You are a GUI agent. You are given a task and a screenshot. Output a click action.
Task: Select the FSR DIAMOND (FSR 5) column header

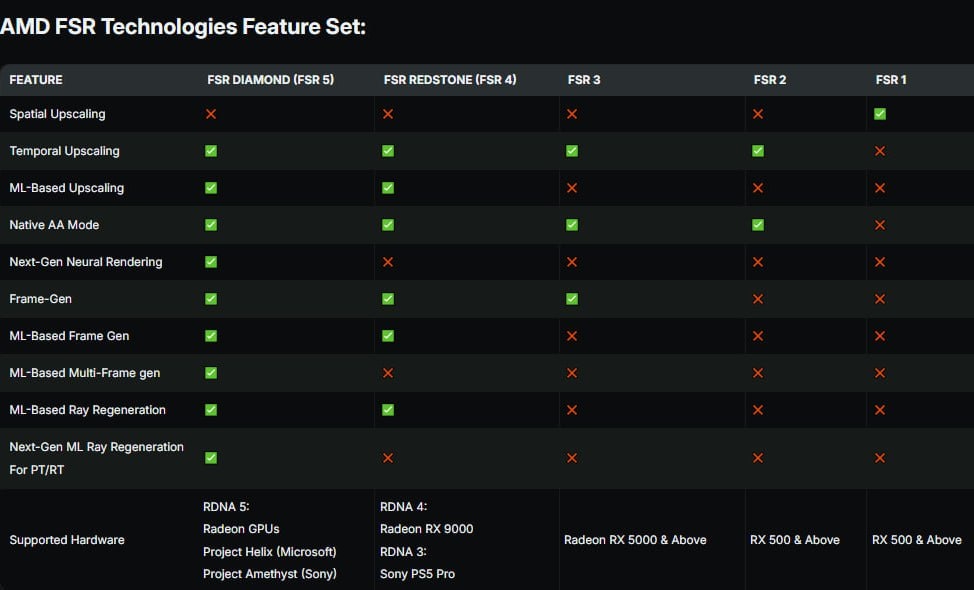[270, 80]
